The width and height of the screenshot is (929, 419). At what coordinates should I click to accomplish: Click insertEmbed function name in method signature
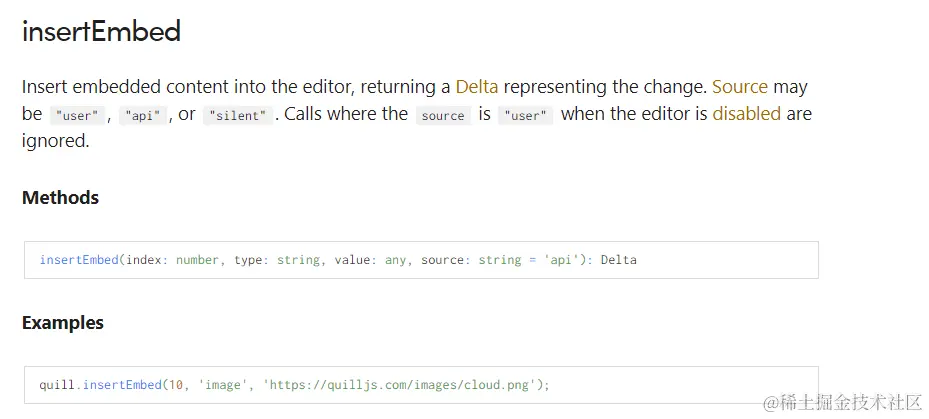click(x=79, y=260)
